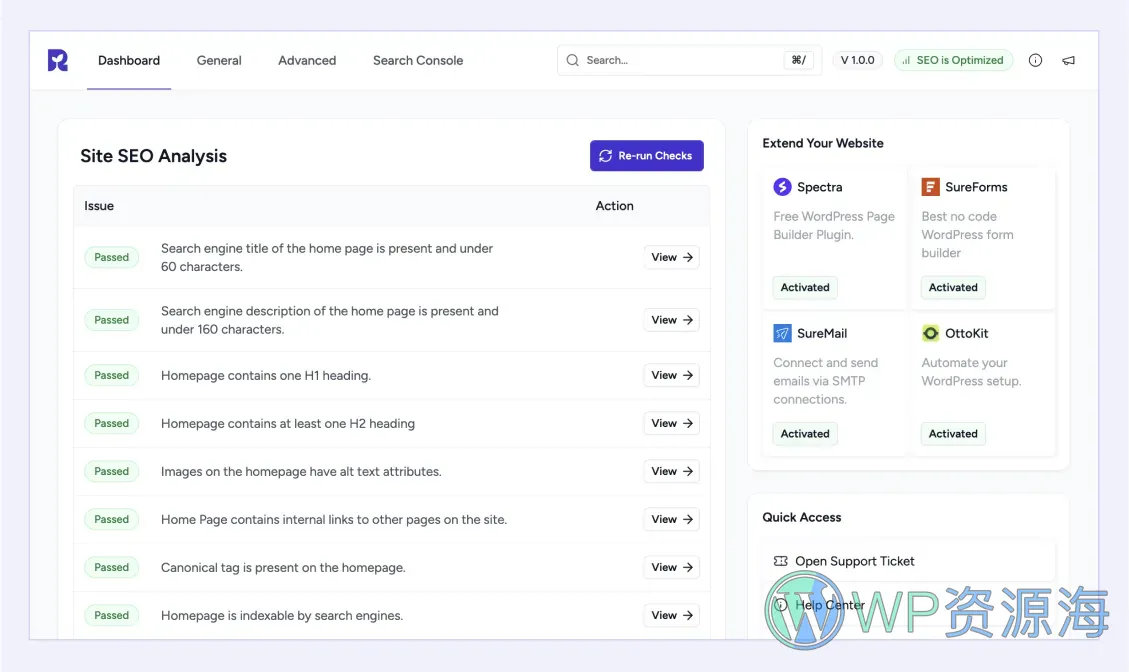Open View for the canonical tag check
This screenshot has width=1129, height=672.
[671, 567]
